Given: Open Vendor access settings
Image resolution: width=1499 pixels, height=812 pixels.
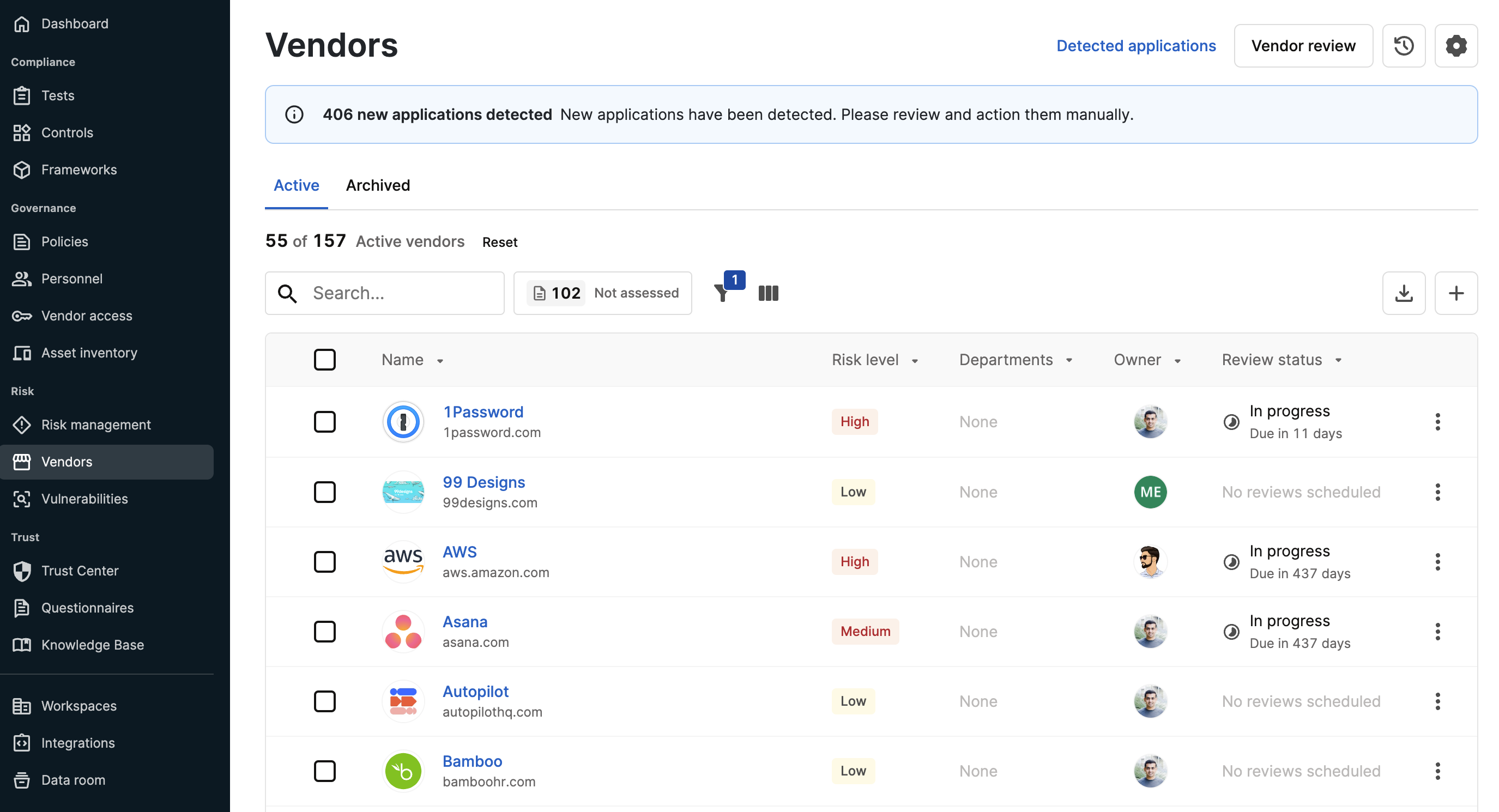Looking at the screenshot, I should click(86, 316).
